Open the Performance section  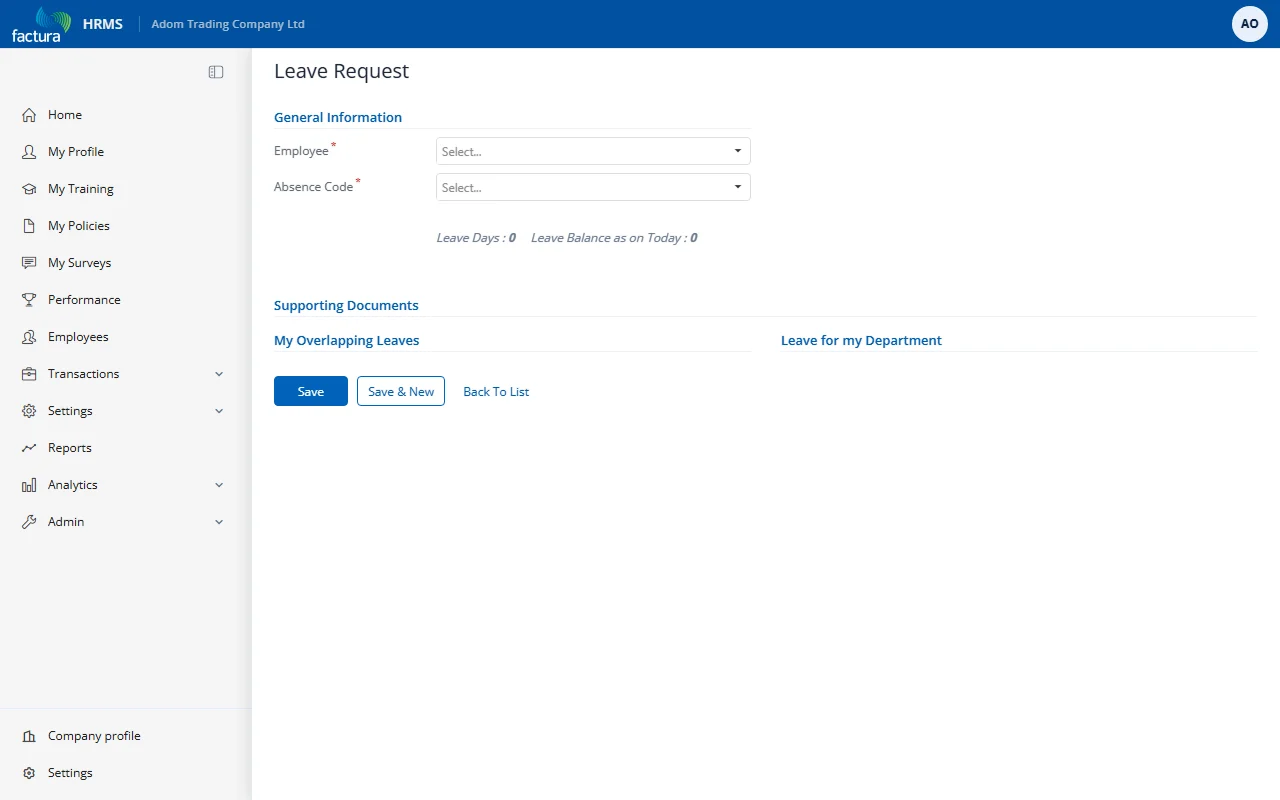(x=84, y=300)
